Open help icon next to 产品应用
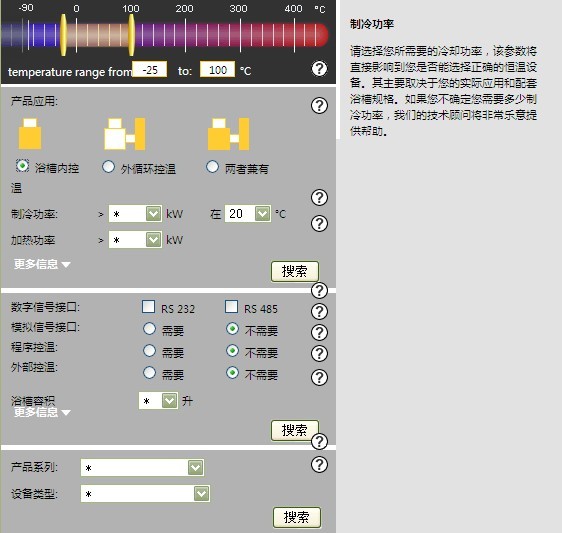562x533 pixels. (319, 105)
